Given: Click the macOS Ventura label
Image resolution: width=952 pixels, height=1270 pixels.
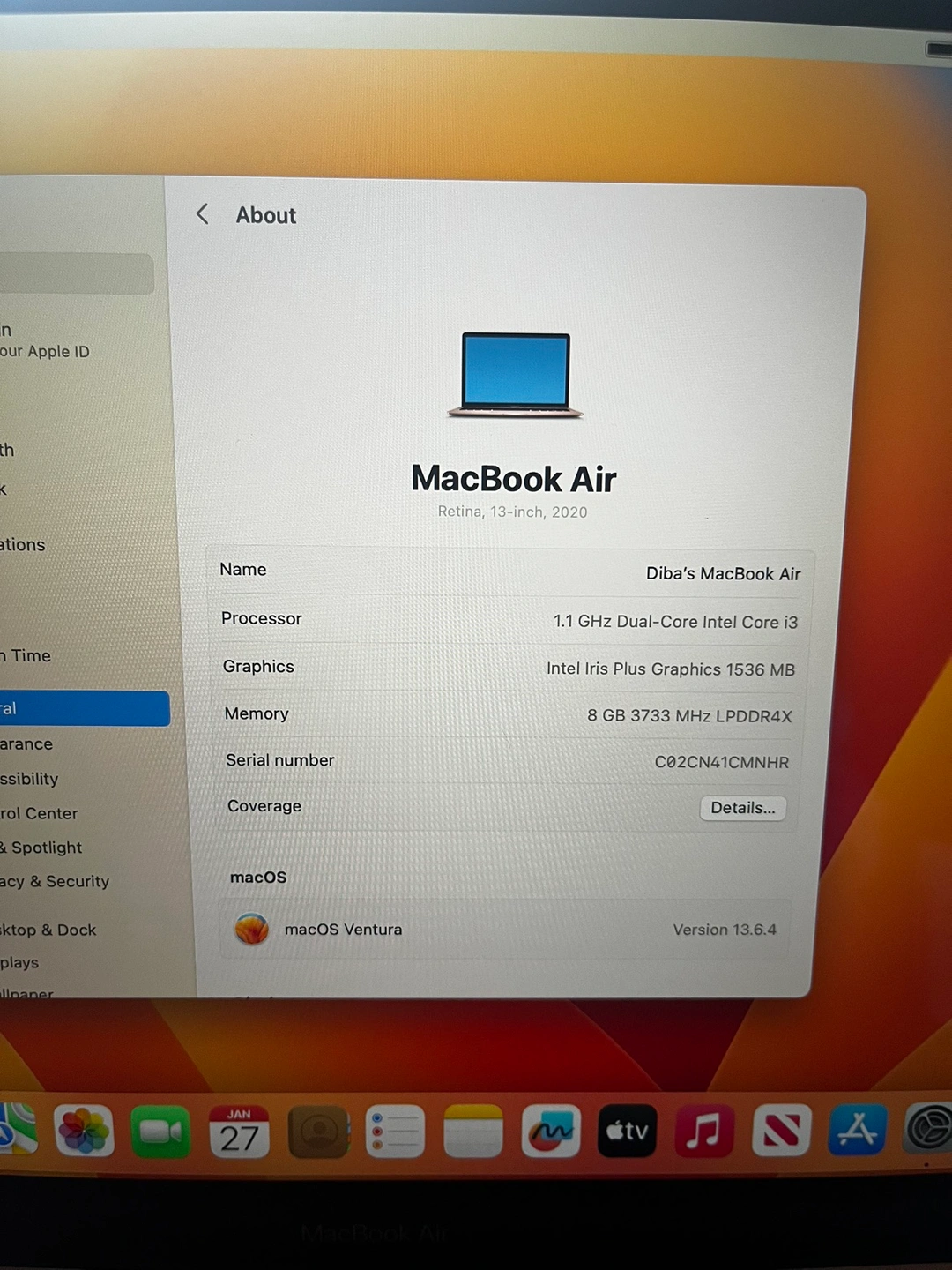Looking at the screenshot, I should tap(343, 930).
